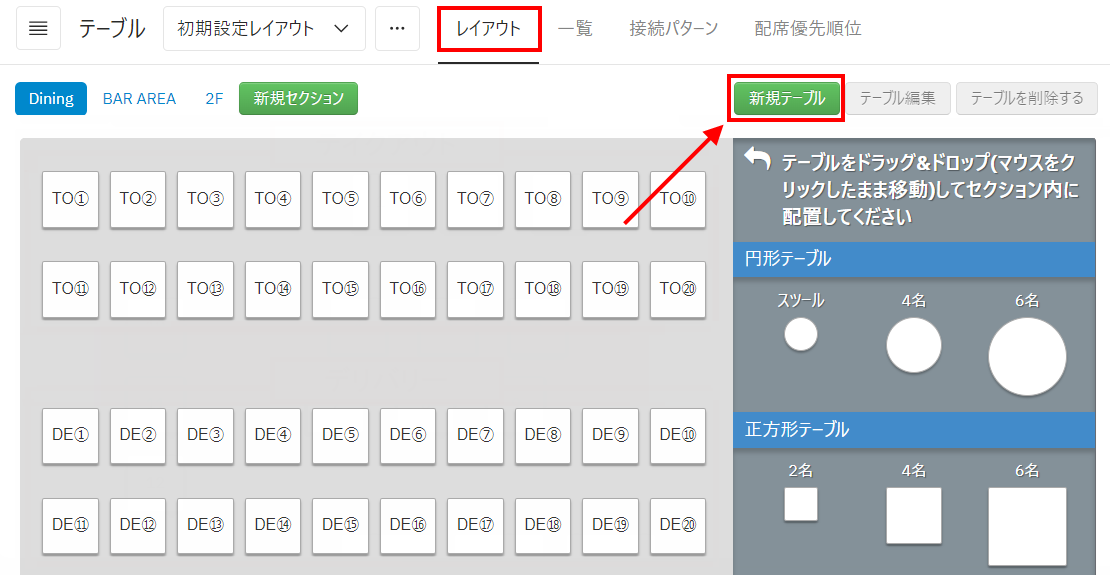The image size is (1110, 575).
Task: Open the 初期設定レイアウト layout dropdown
Action: tap(264, 29)
